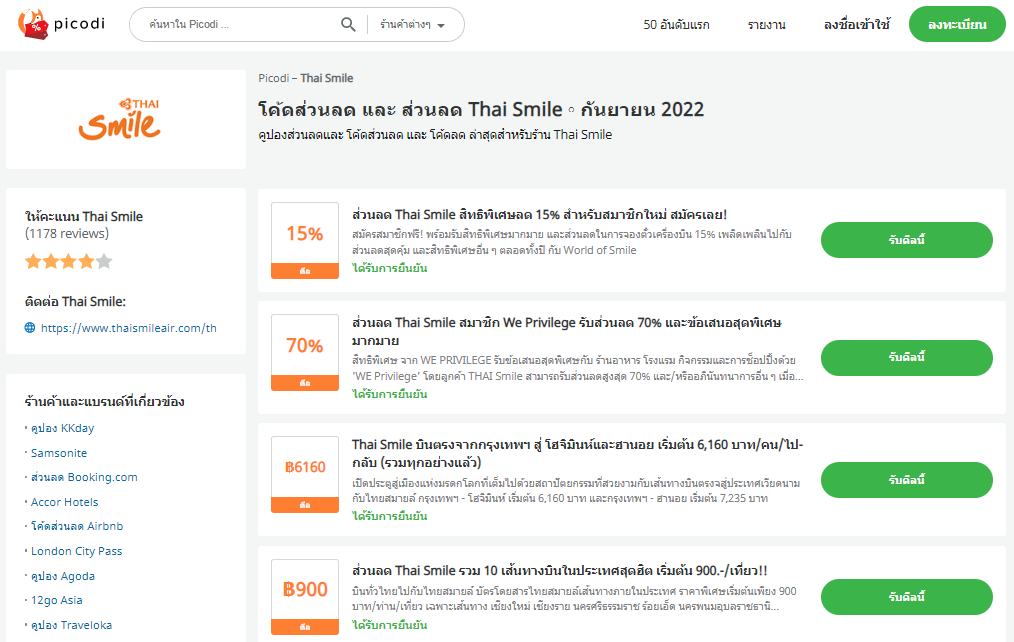Click รับดีลนี้ for the 15% deal
1014x642 pixels.
(x=907, y=240)
